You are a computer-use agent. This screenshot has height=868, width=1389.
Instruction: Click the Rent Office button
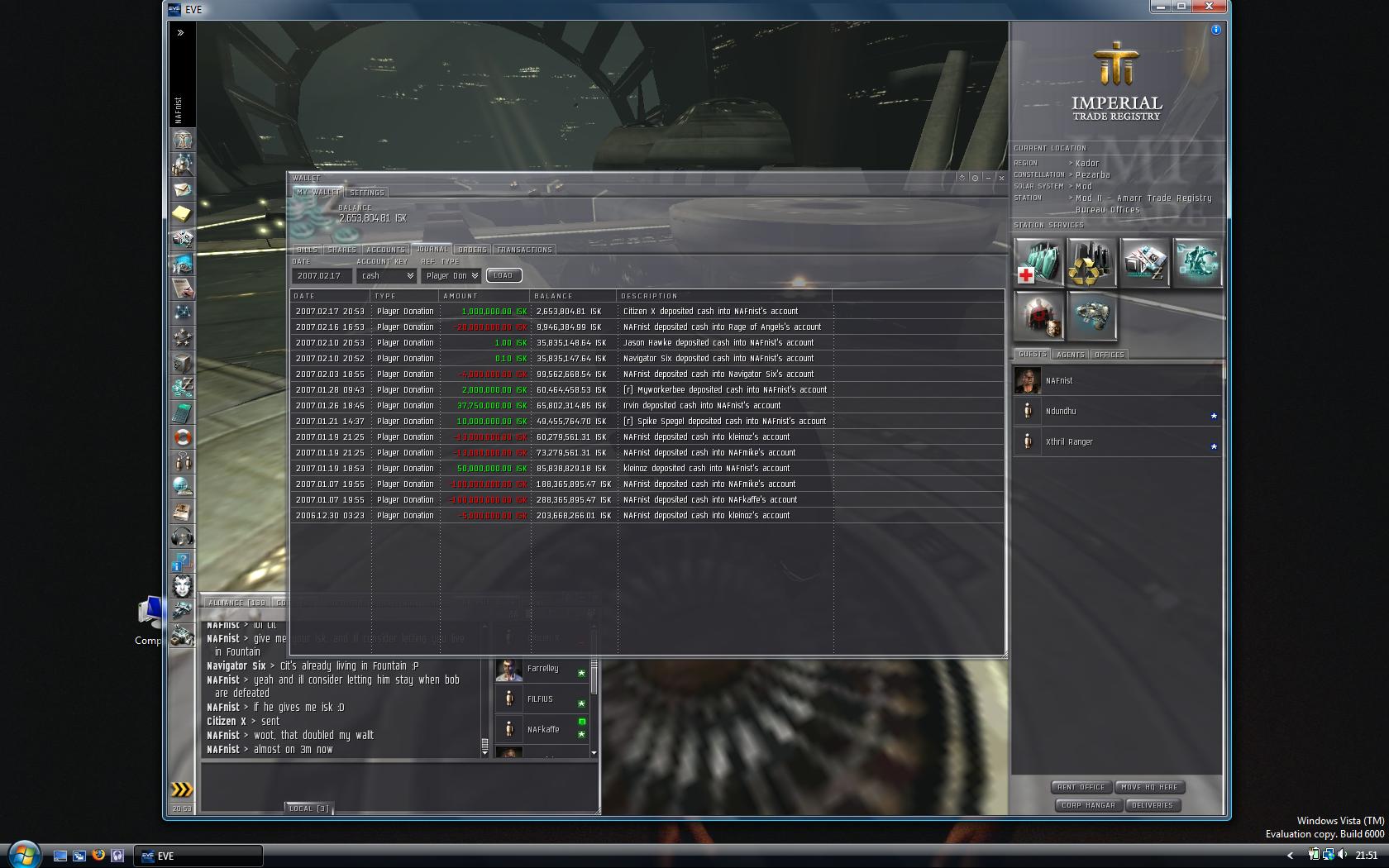pyautogui.click(x=1081, y=787)
